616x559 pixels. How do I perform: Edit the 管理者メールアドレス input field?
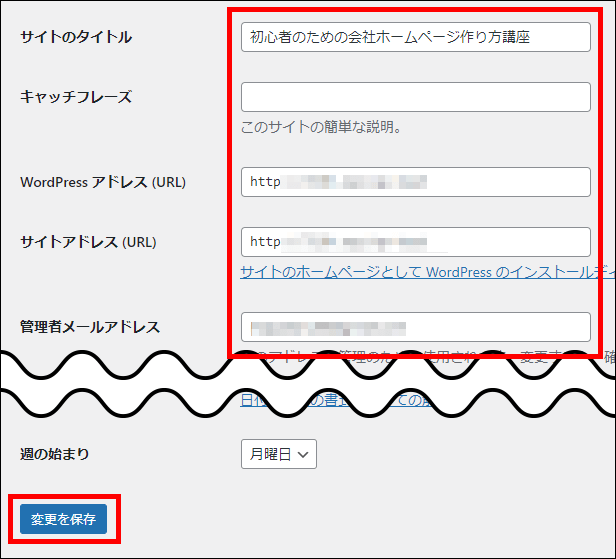416,327
